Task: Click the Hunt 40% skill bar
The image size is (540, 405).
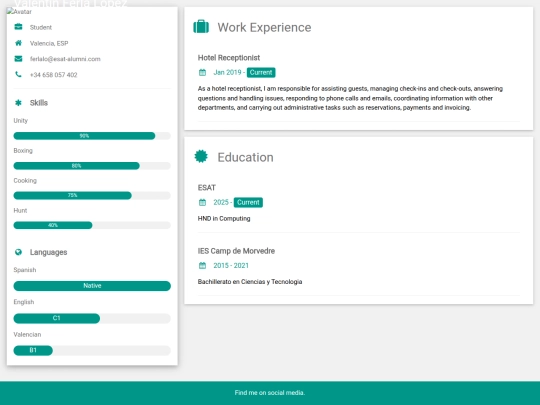Action: pos(92,225)
